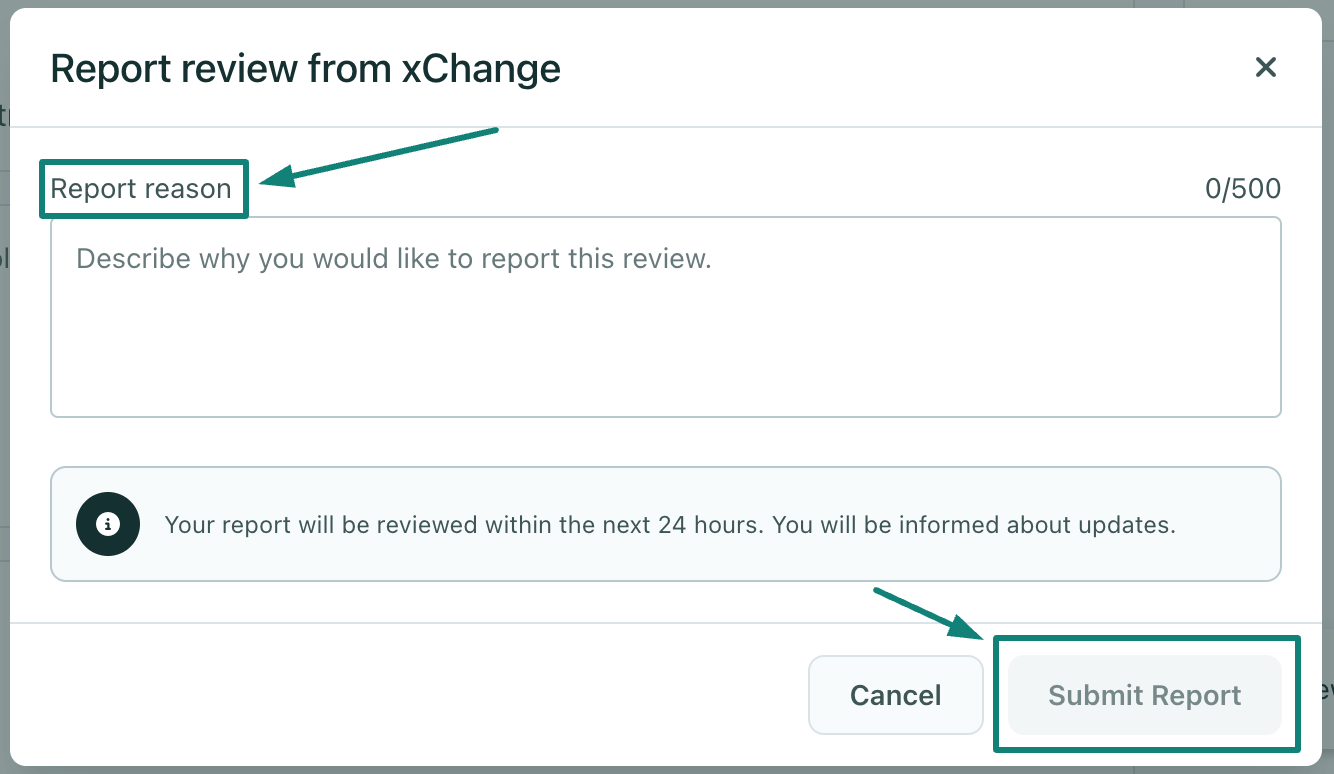Image resolution: width=1334 pixels, height=774 pixels.
Task: Click the "Report reason" field label
Action: [141, 189]
